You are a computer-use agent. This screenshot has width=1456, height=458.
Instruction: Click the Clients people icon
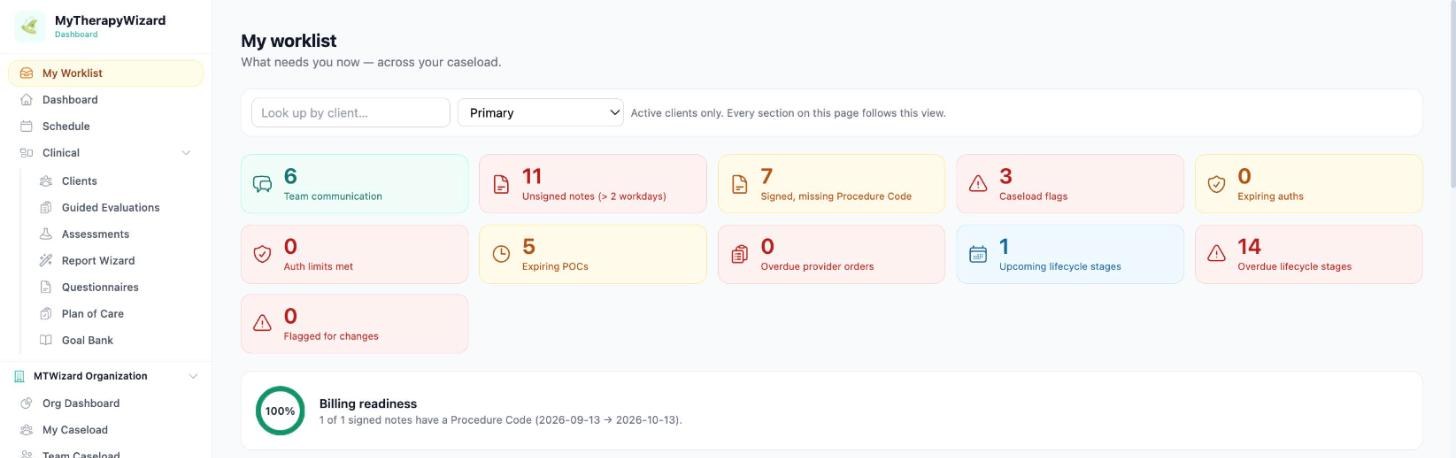(x=45, y=181)
